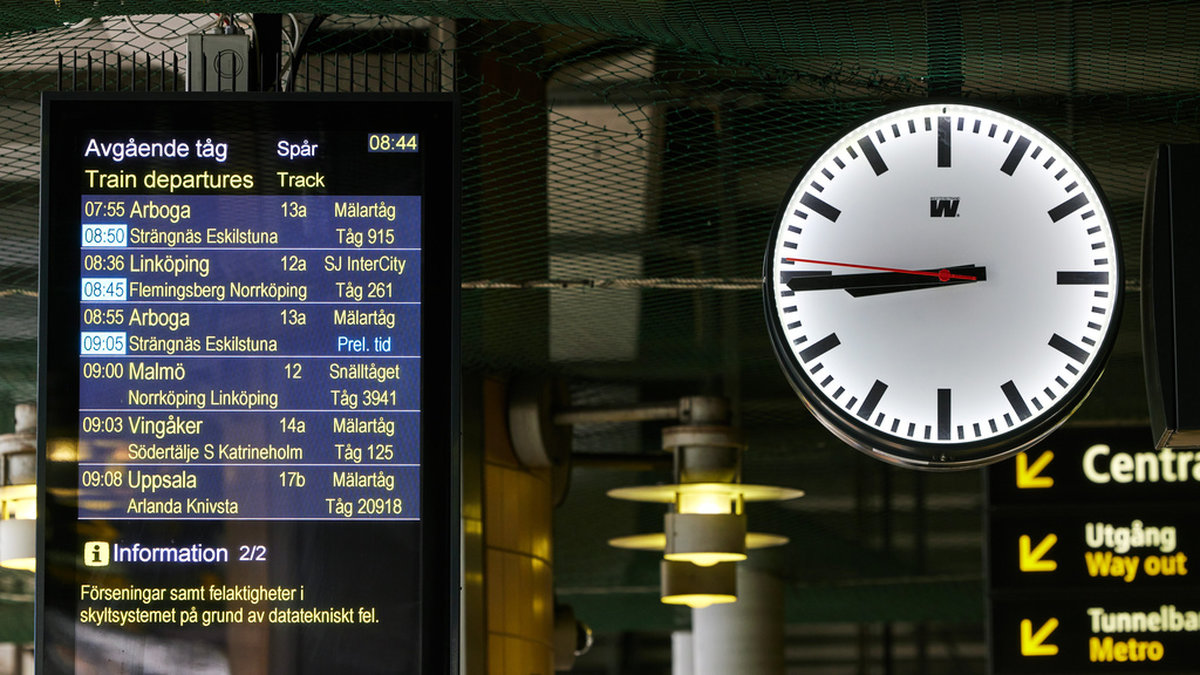Click the current time 08:44 on the board
This screenshot has height=675, width=1200.
[x=393, y=143]
